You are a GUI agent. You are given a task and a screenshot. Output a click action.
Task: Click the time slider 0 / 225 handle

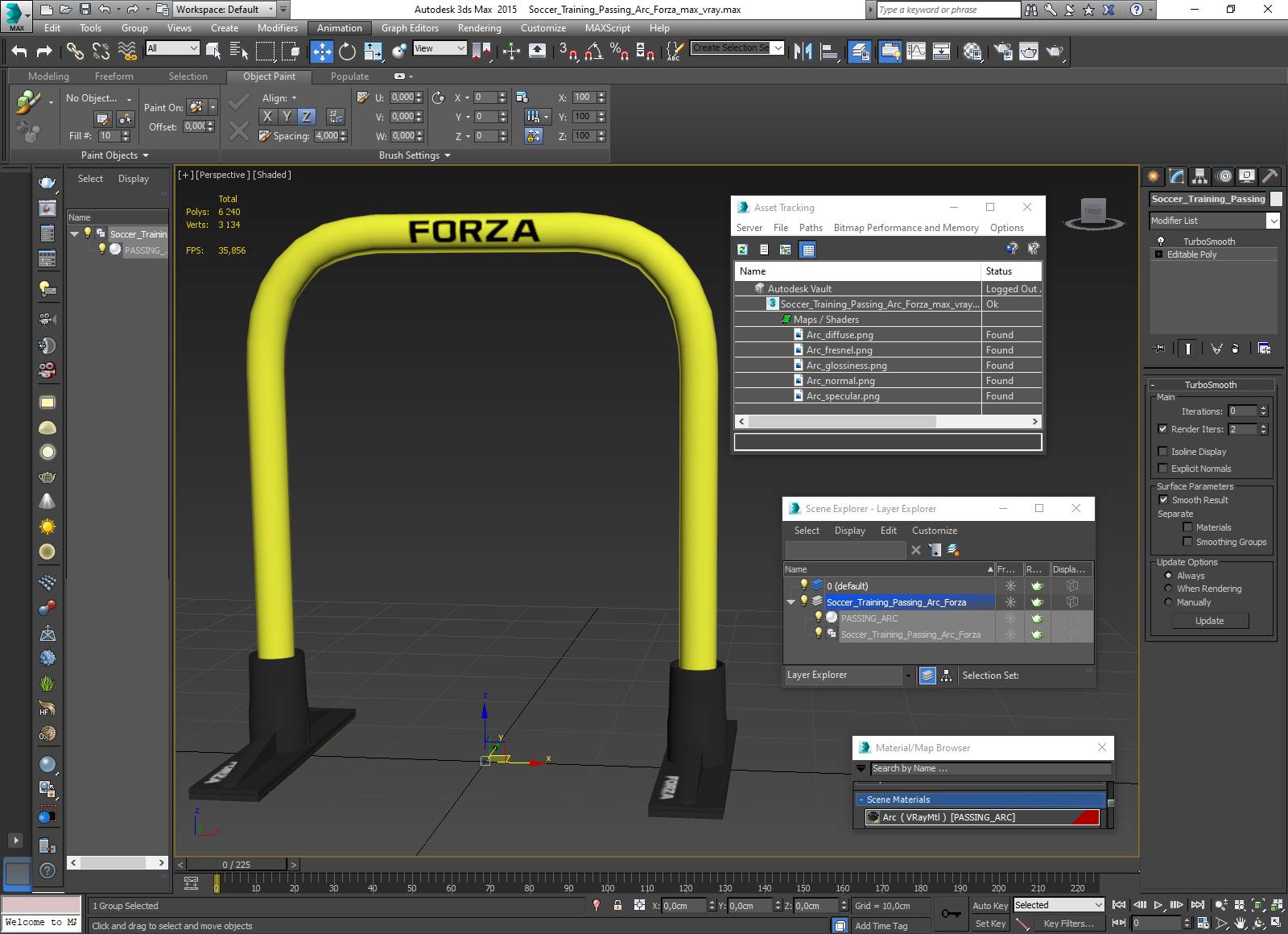[237, 865]
